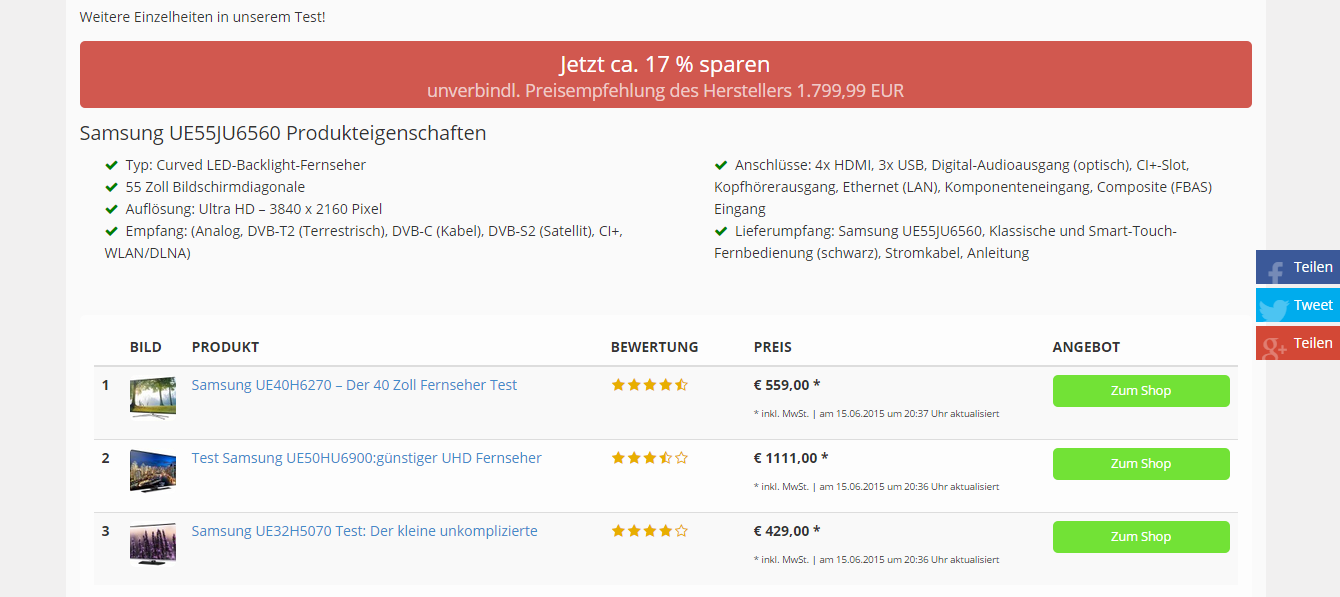This screenshot has height=597, width=1340.
Task: Click Zum Shop for the UE40H6270
Action: tap(1141, 390)
